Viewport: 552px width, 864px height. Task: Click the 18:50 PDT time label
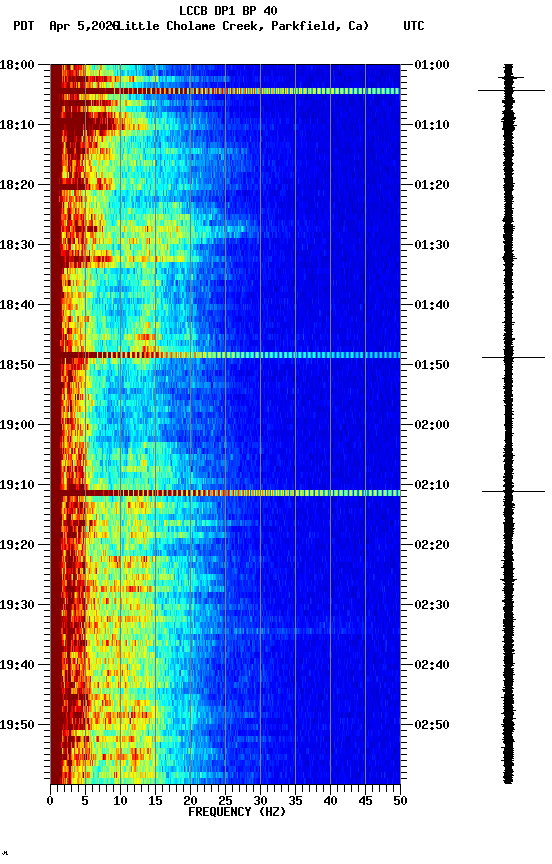pos(17,365)
